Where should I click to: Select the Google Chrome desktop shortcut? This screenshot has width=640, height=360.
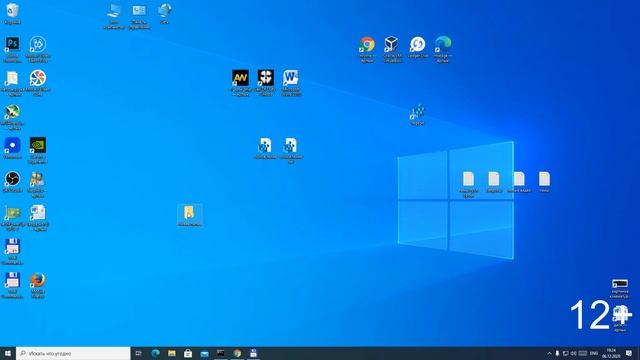tap(367, 49)
